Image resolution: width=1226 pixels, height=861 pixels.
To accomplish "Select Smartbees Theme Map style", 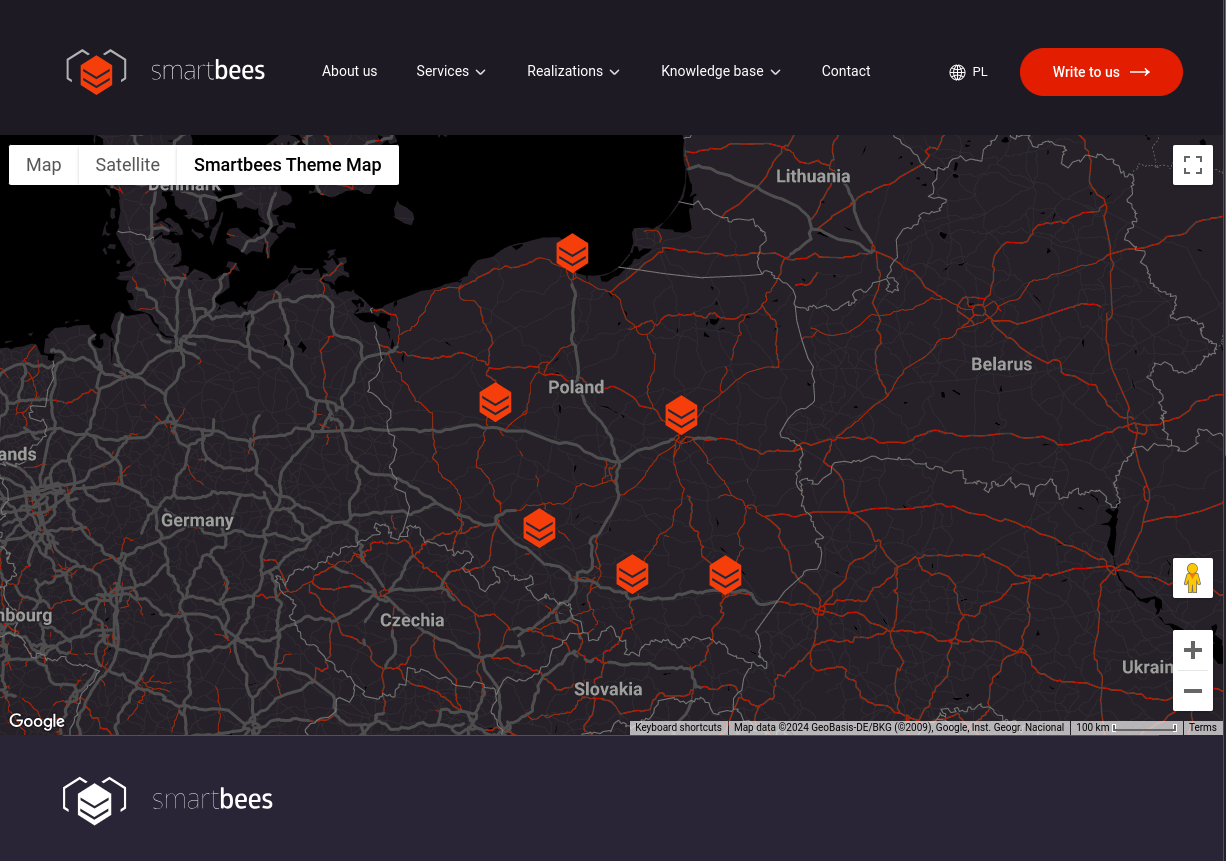I will 288,165.
